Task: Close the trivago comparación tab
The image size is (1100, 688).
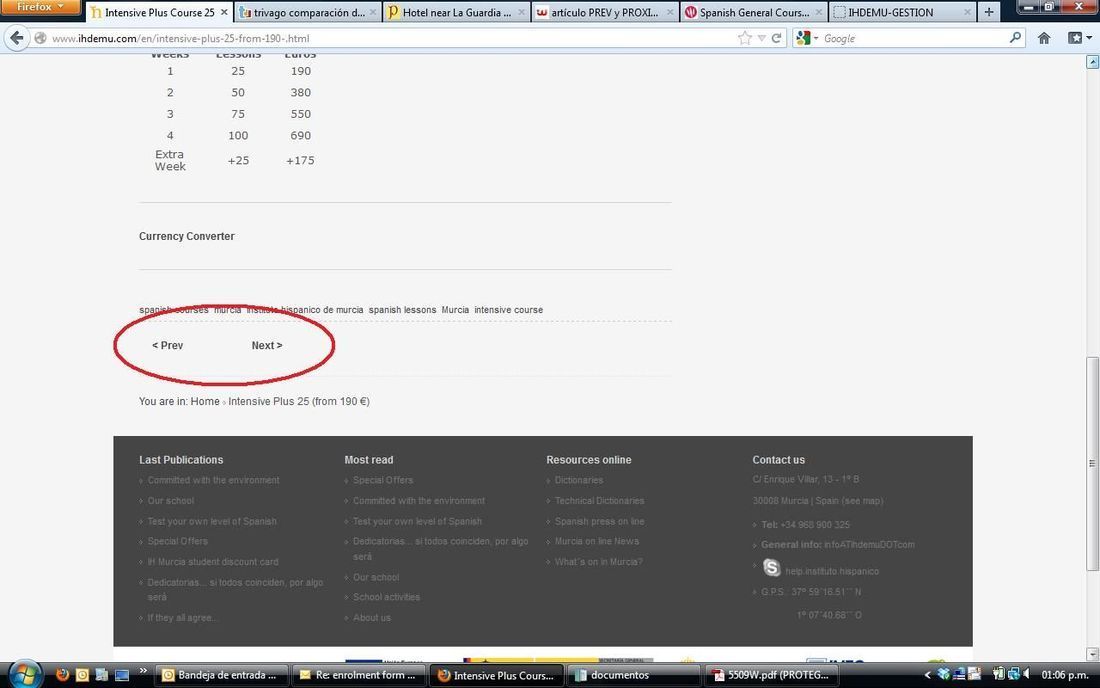Action: (x=373, y=12)
